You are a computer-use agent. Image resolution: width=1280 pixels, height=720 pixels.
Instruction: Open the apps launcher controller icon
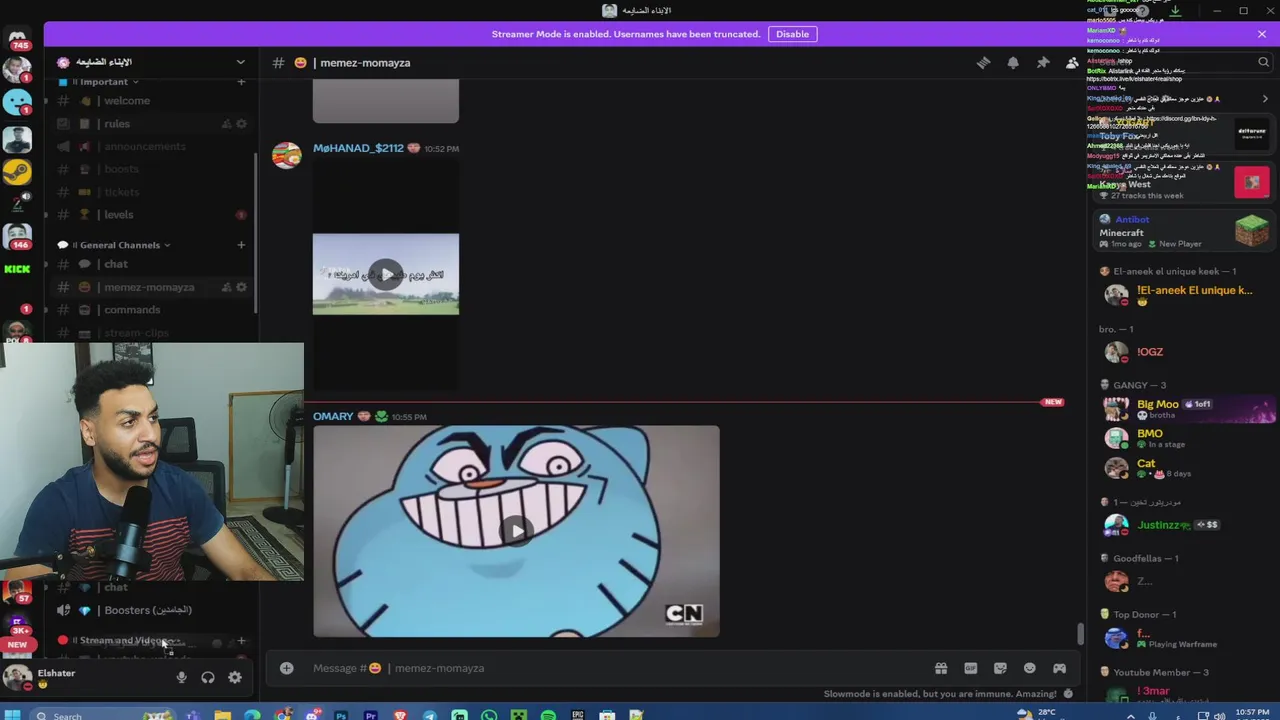[x=1059, y=668]
